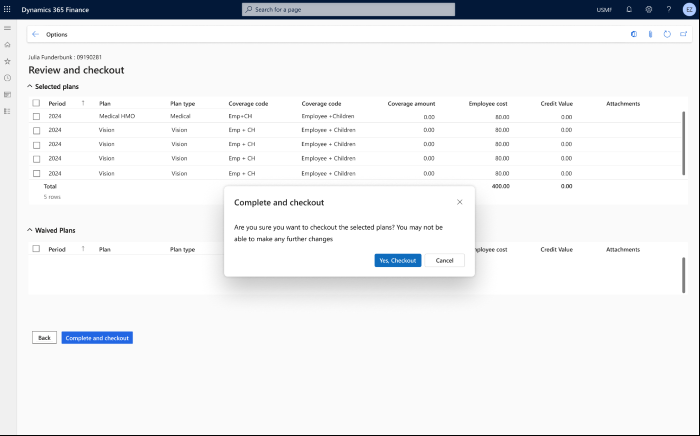Click Plan header in Waived Plans

tap(105, 249)
